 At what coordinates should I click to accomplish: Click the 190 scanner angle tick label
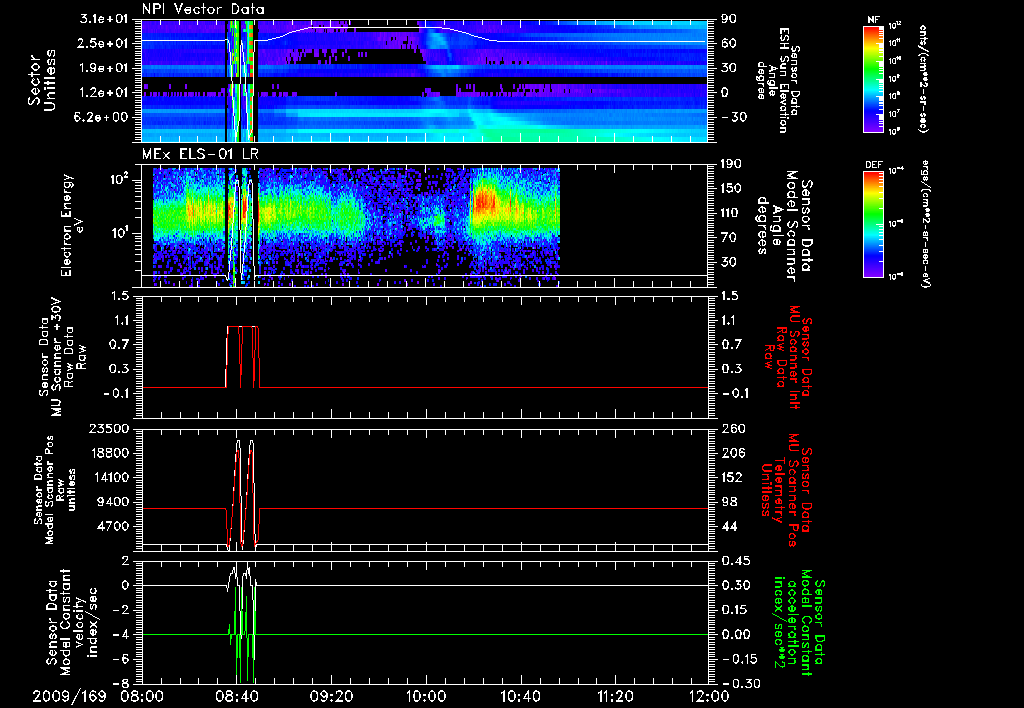pyautogui.click(x=731, y=165)
